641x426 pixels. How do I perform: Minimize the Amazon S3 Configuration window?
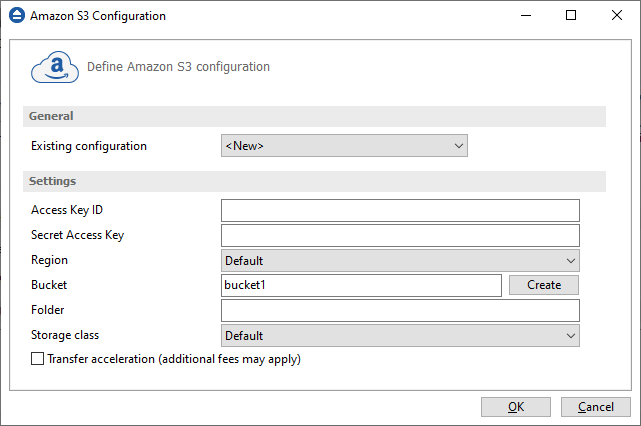pos(526,16)
